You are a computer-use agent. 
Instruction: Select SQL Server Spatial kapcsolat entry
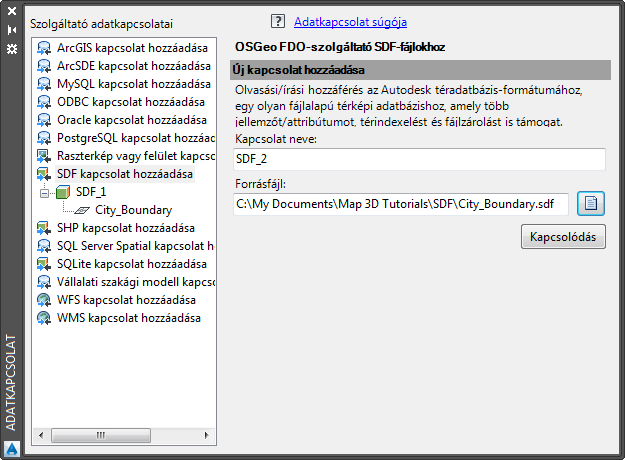(x=136, y=246)
